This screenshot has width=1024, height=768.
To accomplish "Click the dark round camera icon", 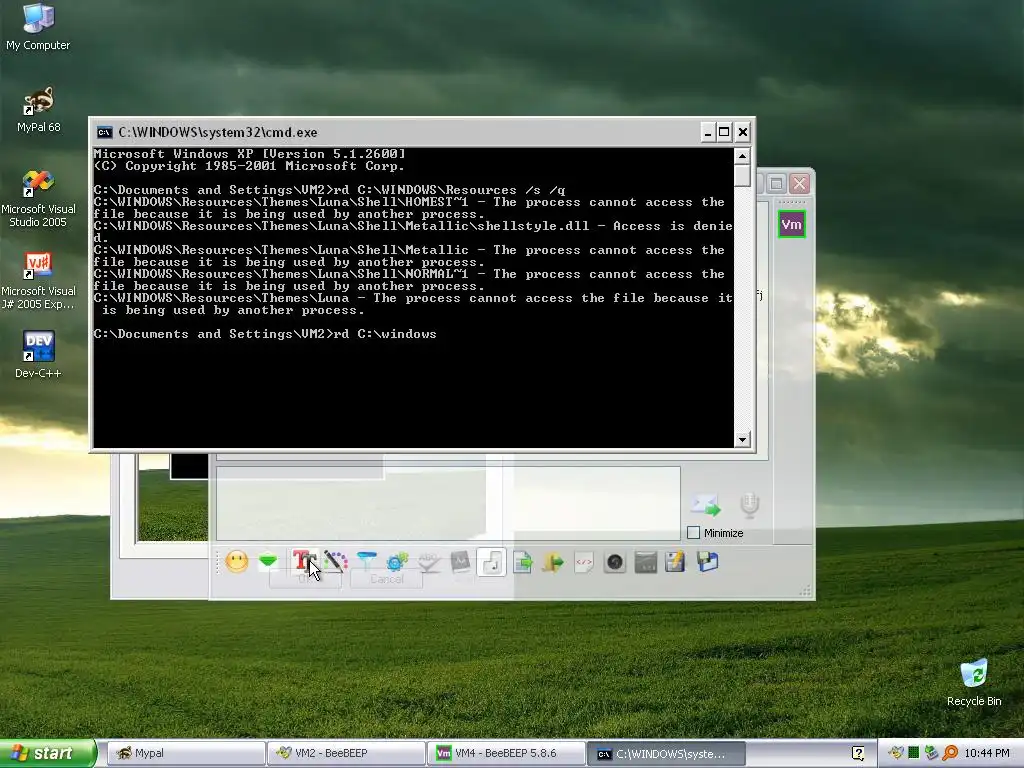I will click(615, 562).
